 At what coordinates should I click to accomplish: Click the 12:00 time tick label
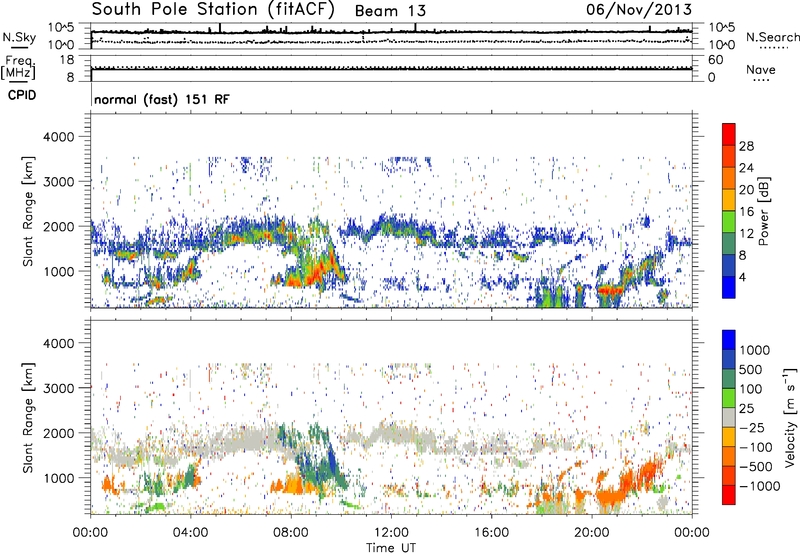(391, 533)
